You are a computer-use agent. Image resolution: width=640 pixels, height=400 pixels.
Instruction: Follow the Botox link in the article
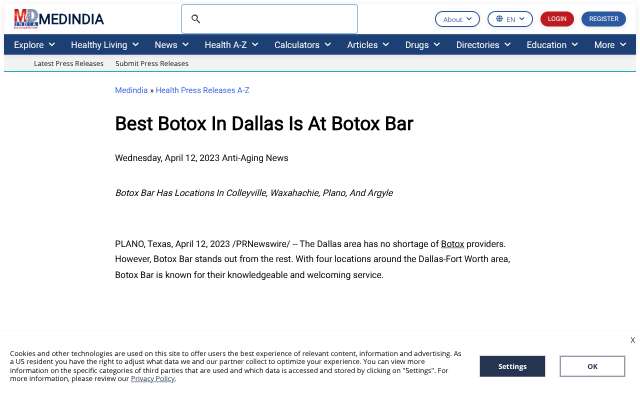tap(452, 244)
